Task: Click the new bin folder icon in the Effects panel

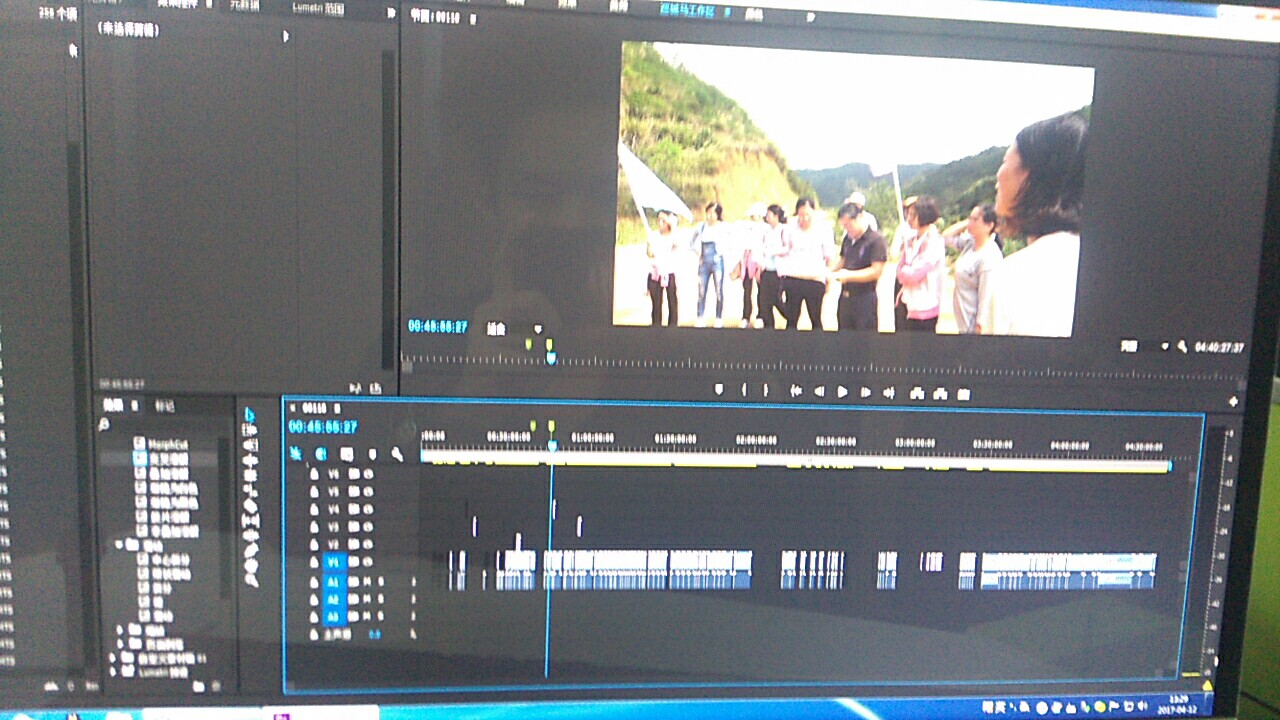Action: pyautogui.click(x=198, y=686)
